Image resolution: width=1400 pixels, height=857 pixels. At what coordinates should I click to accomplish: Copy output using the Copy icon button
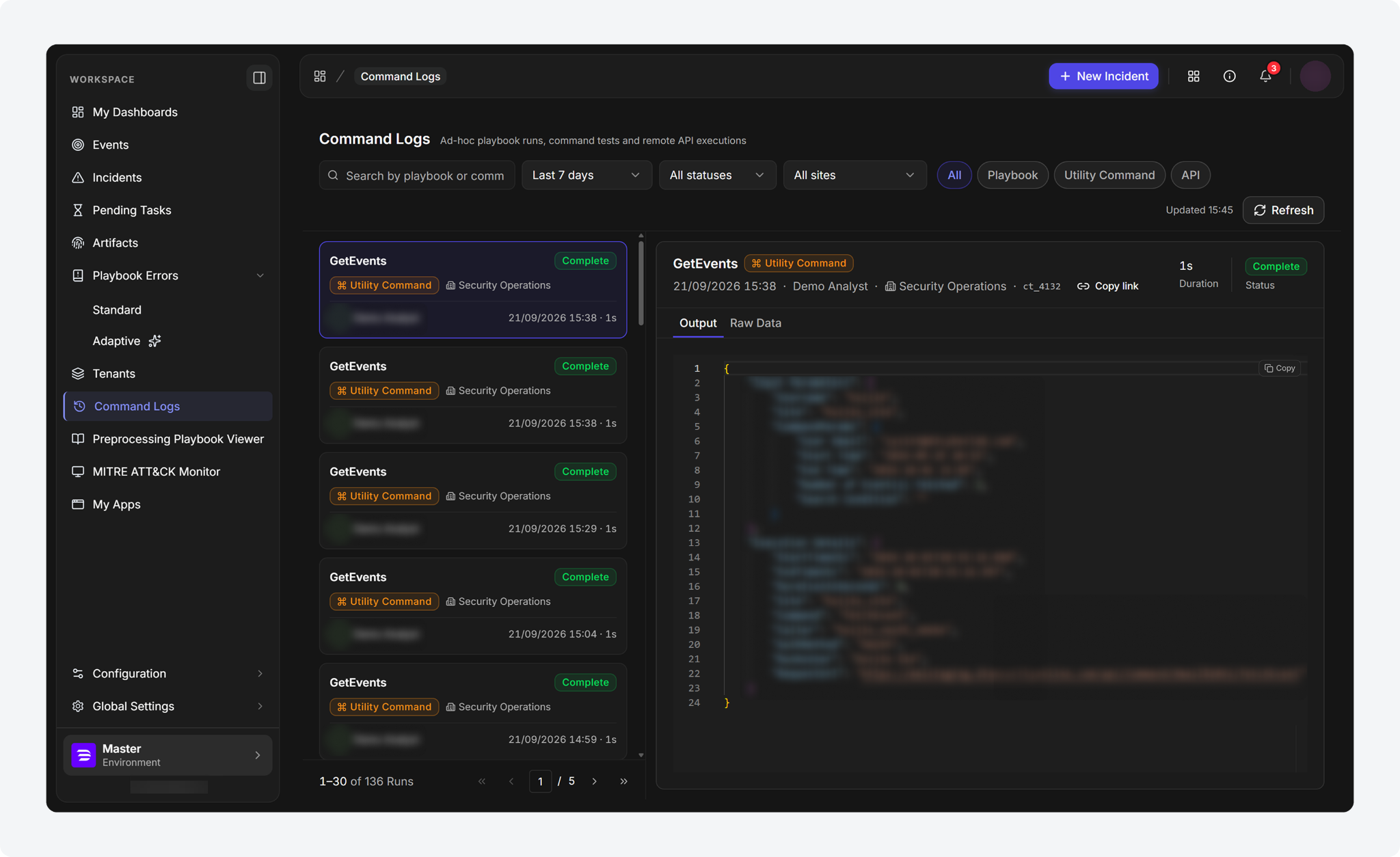[1280, 368]
